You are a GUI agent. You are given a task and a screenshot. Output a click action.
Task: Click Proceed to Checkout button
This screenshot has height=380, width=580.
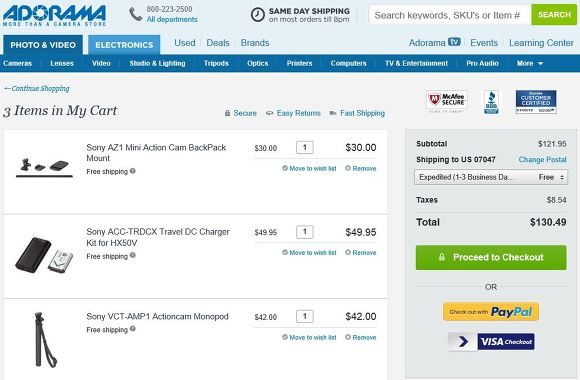(x=491, y=257)
